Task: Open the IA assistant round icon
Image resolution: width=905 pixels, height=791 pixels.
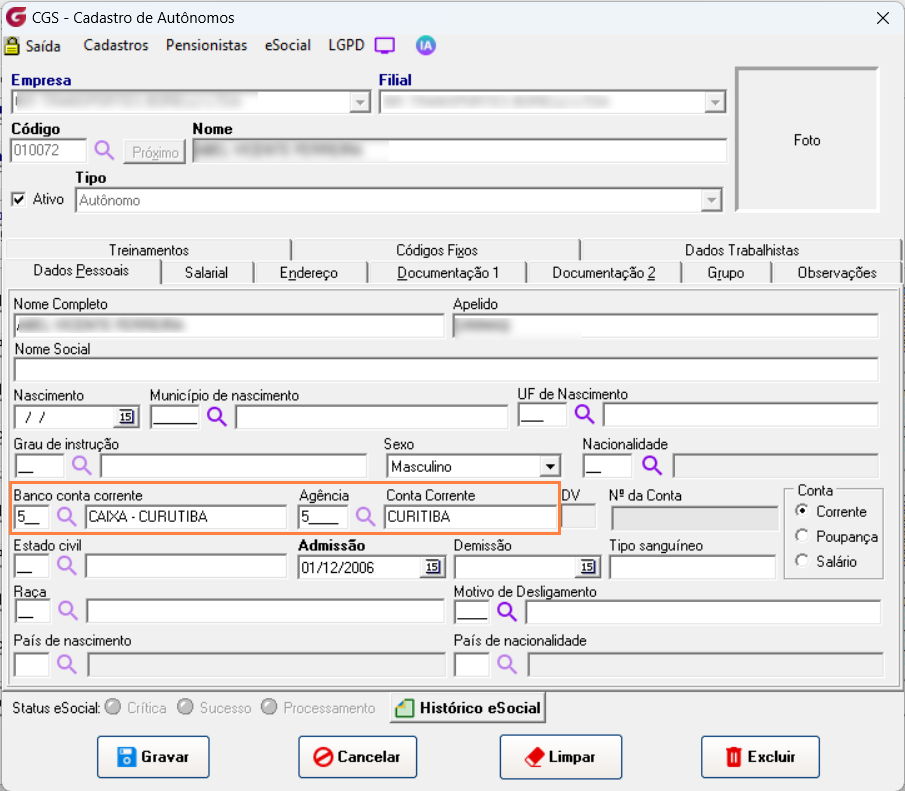Action: (426, 46)
